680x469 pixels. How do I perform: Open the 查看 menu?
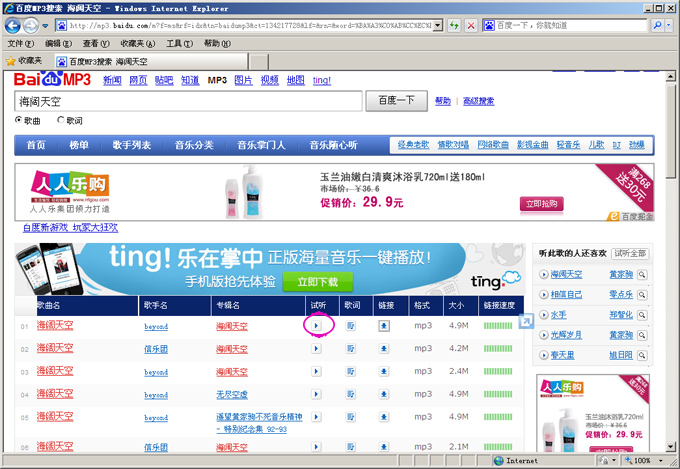coord(96,43)
